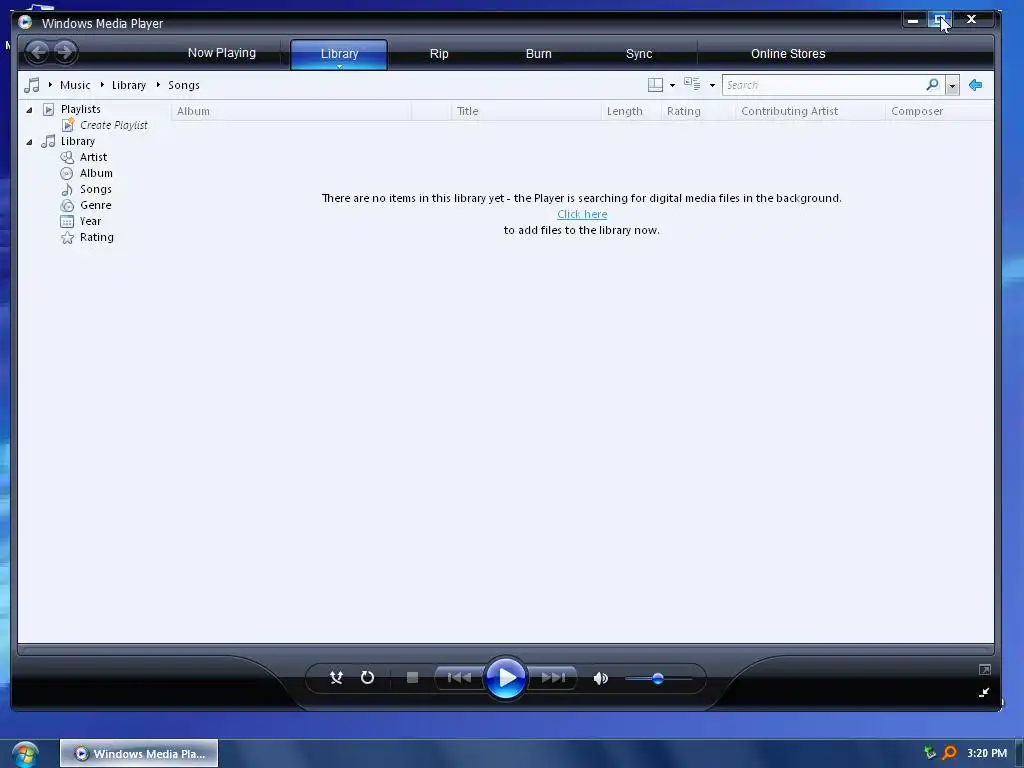Open the Online Stores tab

pyautogui.click(x=788, y=54)
